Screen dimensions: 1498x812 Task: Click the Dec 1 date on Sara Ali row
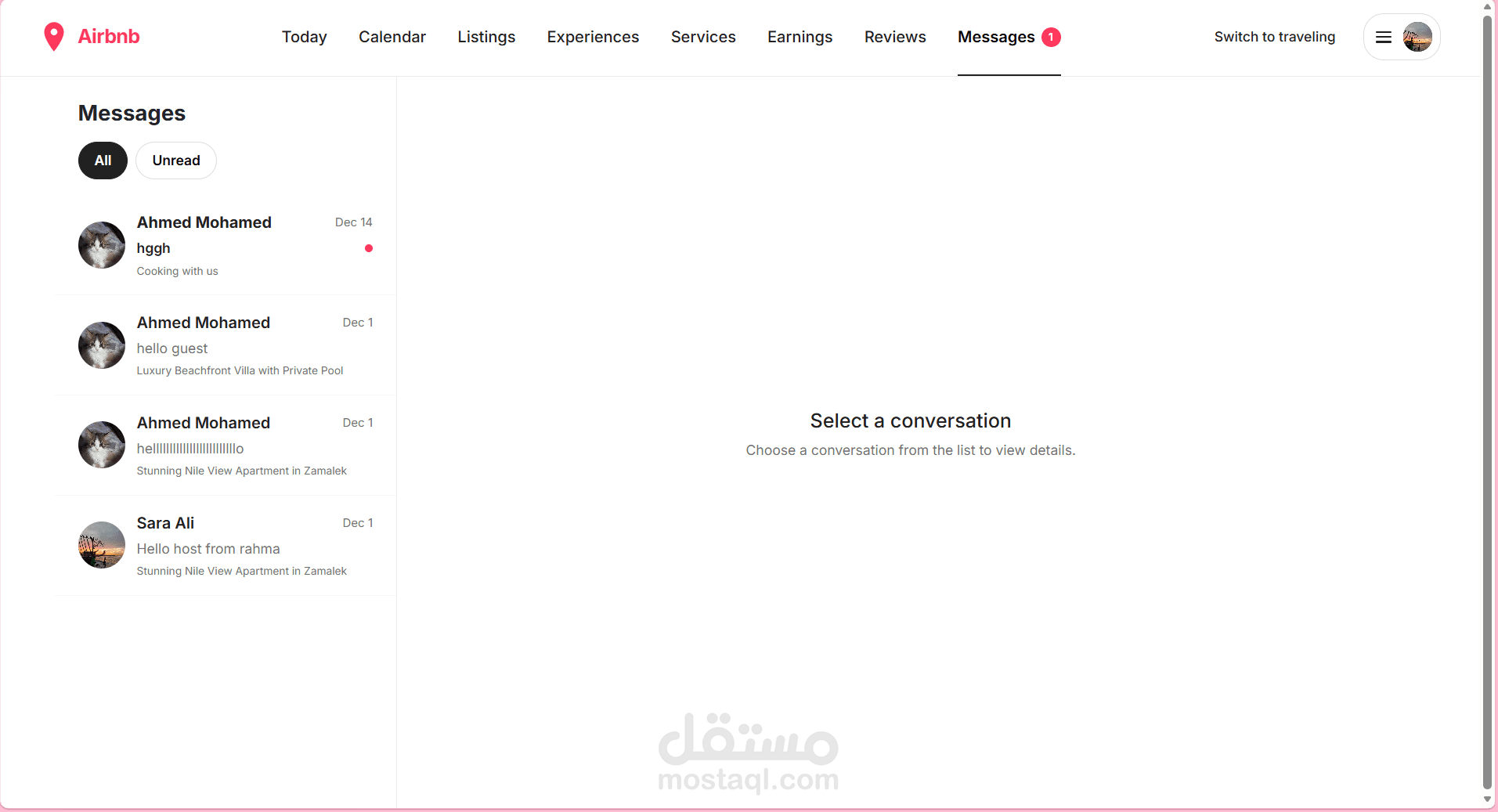358,523
